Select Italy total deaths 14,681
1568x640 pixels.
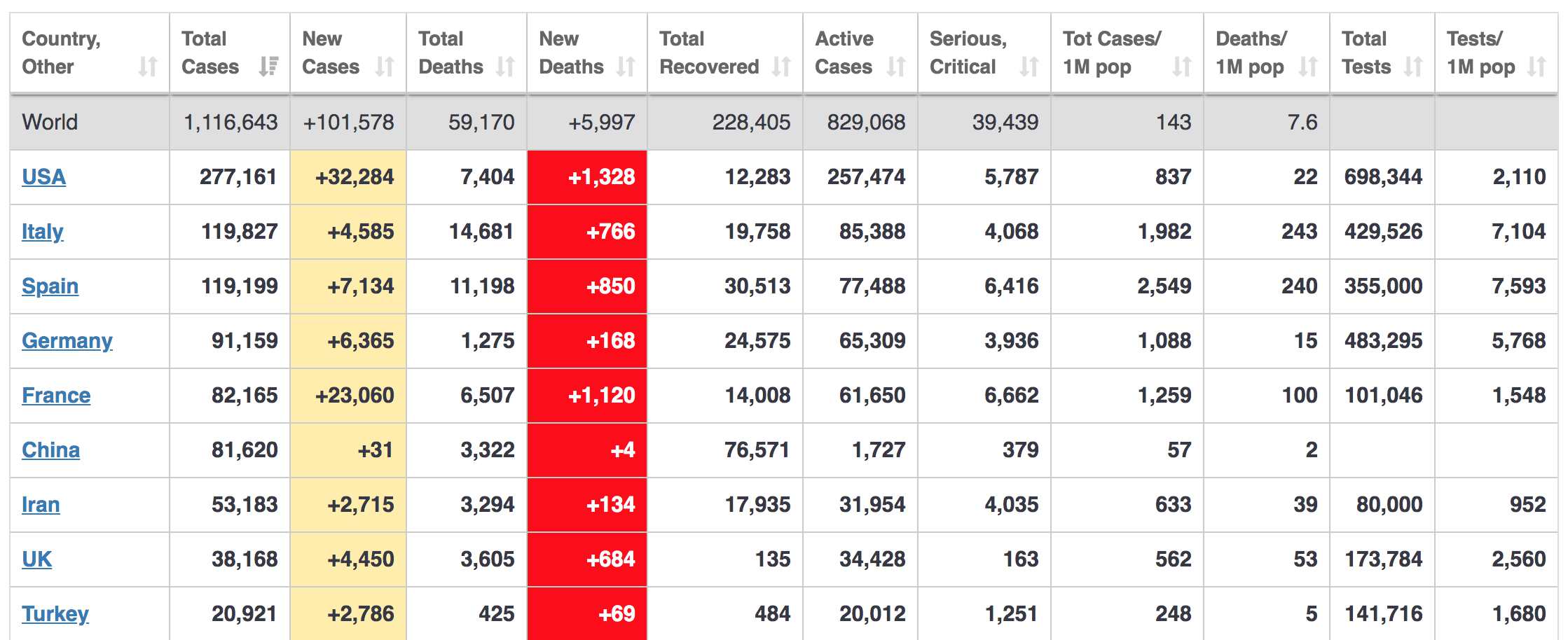(x=481, y=232)
